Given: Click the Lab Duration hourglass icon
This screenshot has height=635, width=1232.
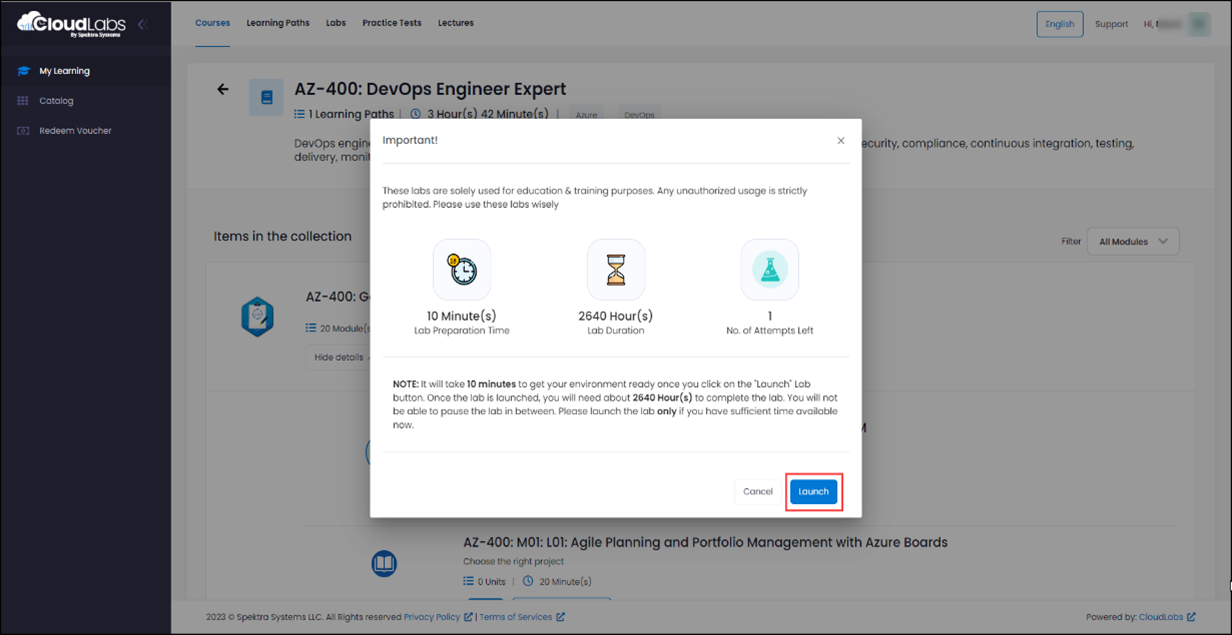Looking at the screenshot, I should click(616, 270).
